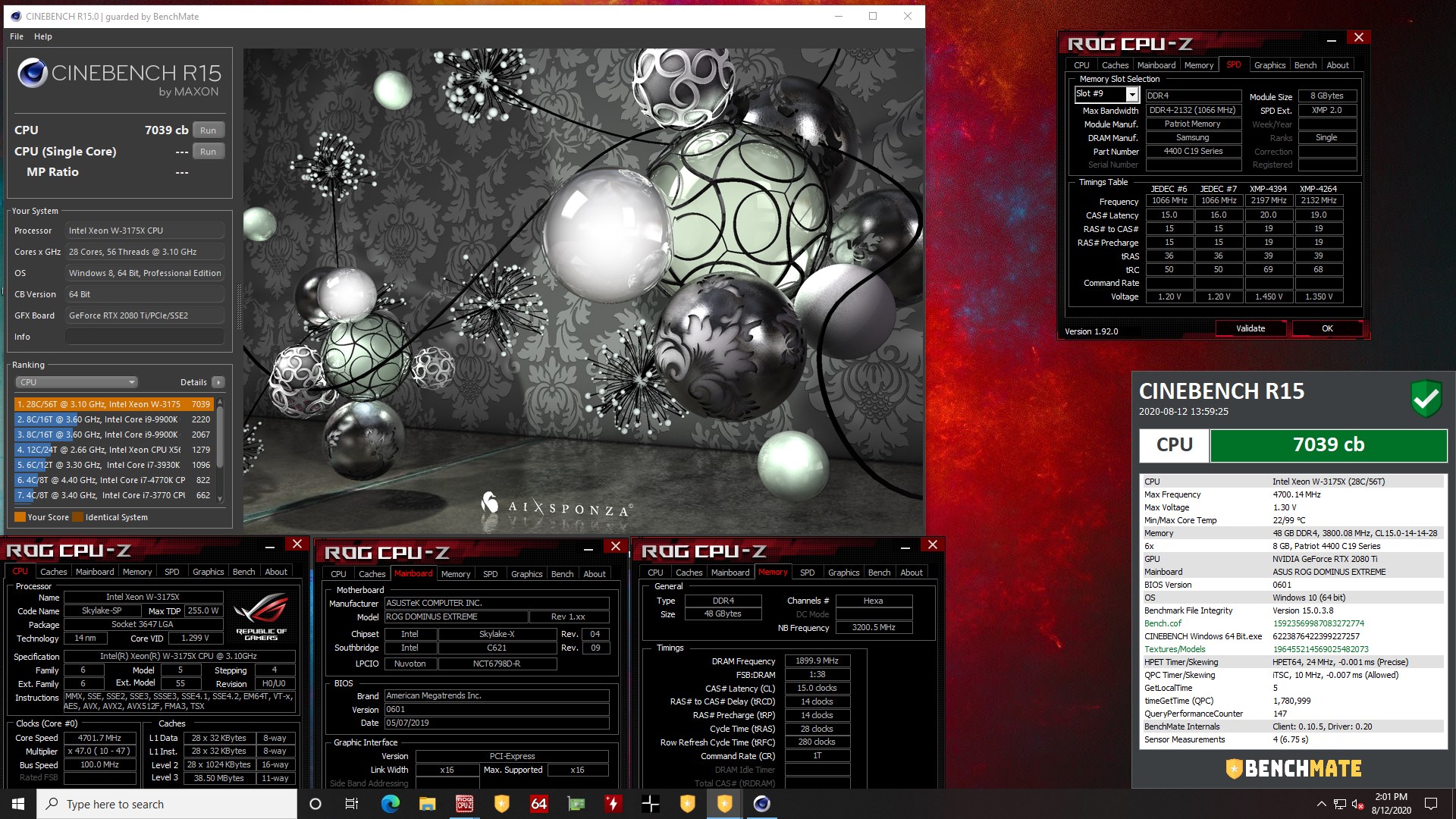Click the rendered Cinebench scene image
This screenshot has width=1456, height=819.
click(583, 291)
